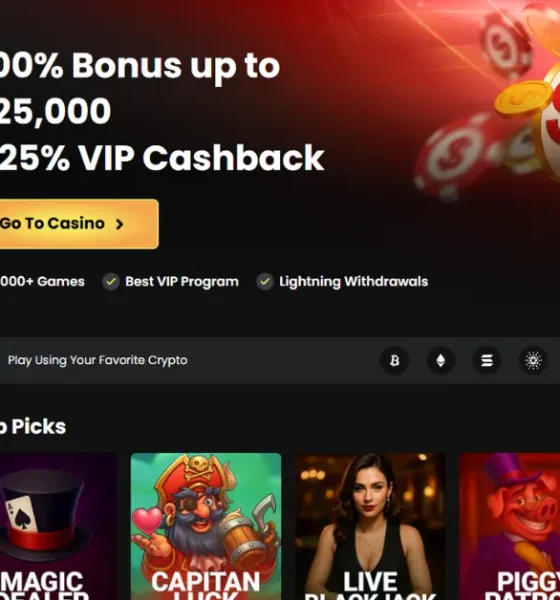Click the Best VIP Program label
Image resolution: width=560 pixels, height=600 pixels.
[x=182, y=282]
